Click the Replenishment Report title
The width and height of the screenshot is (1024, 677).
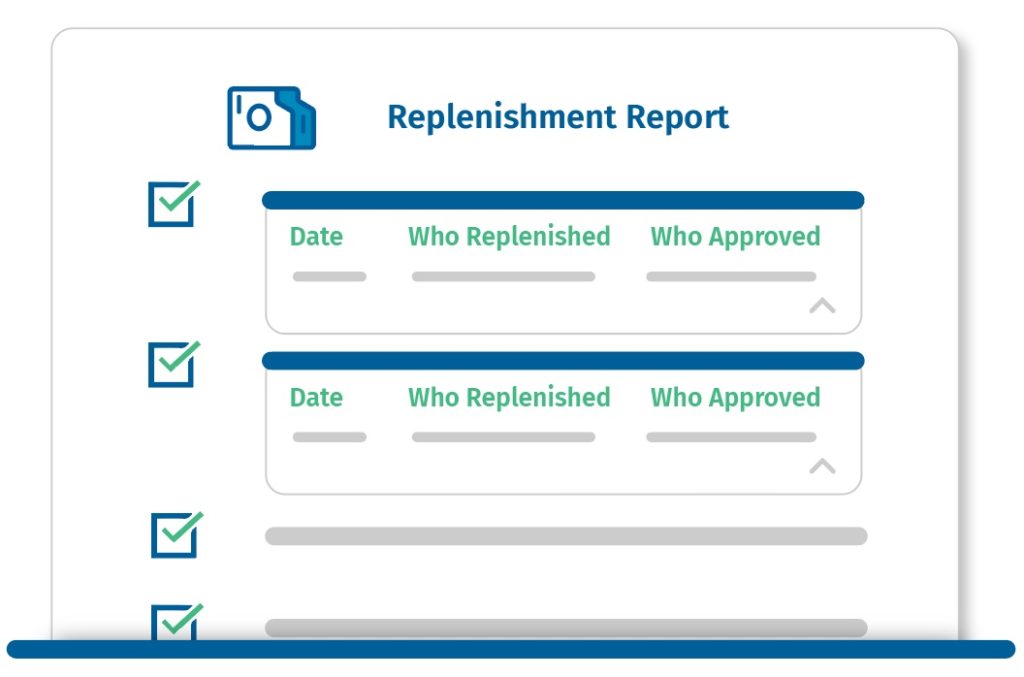tap(558, 118)
